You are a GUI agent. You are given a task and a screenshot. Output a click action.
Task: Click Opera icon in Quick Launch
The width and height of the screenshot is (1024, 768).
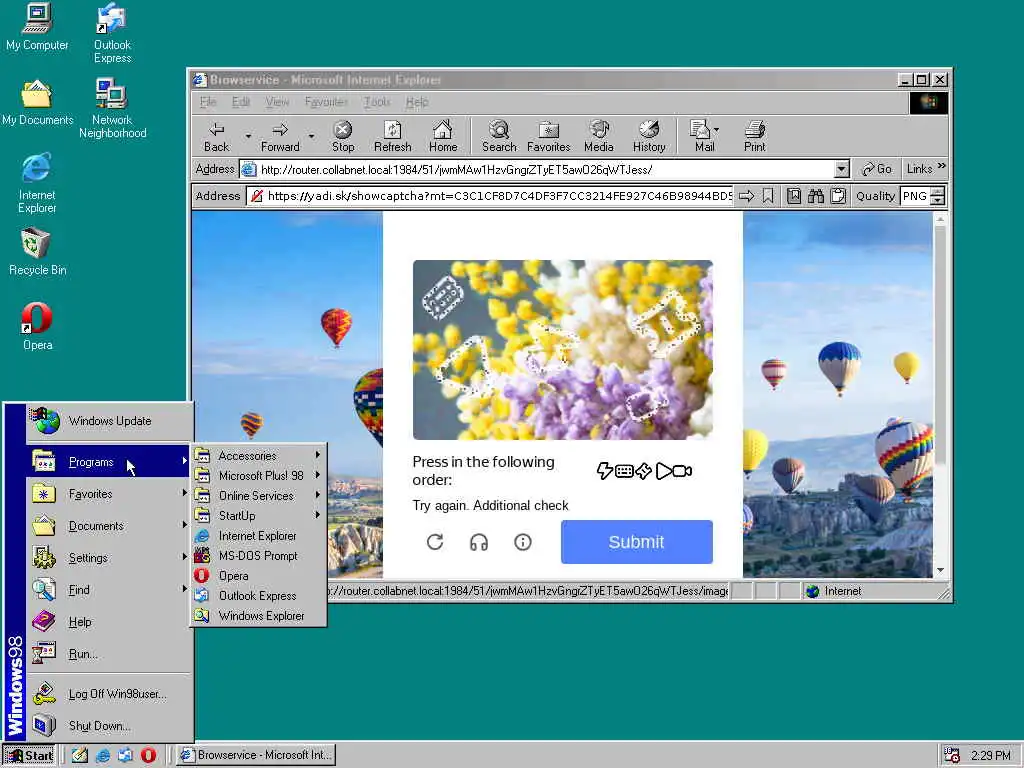coord(149,756)
